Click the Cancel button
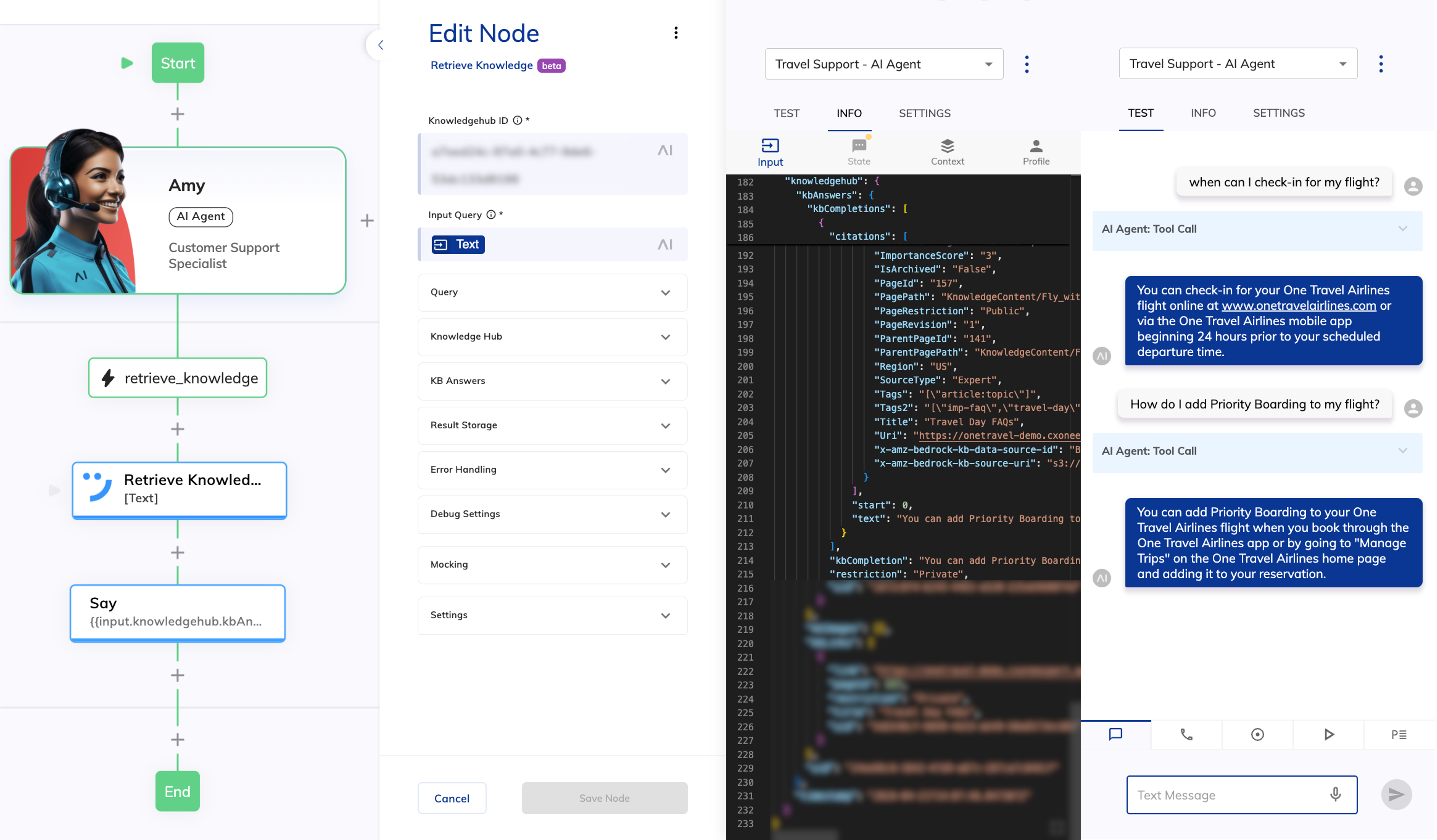The image size is (1437, 840). [x=452, y=798]
